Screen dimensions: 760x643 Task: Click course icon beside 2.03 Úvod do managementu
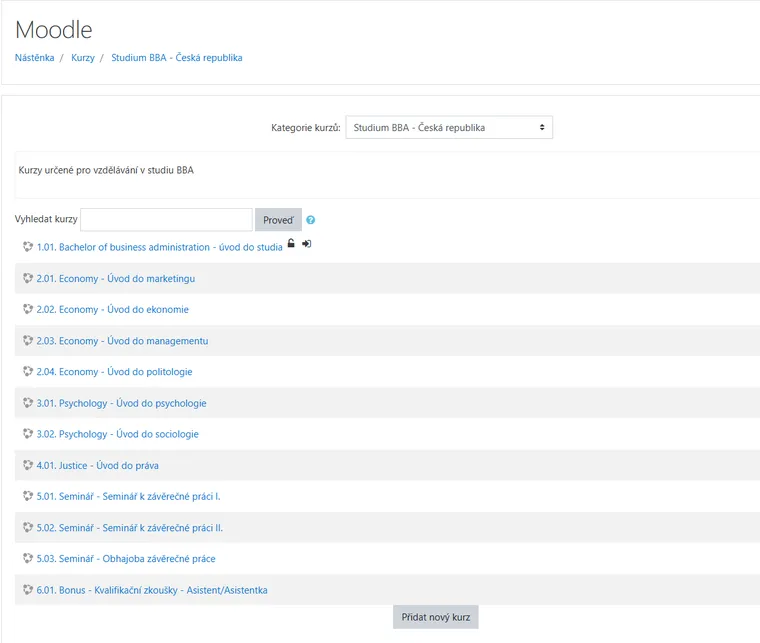(x=28, y=341)
